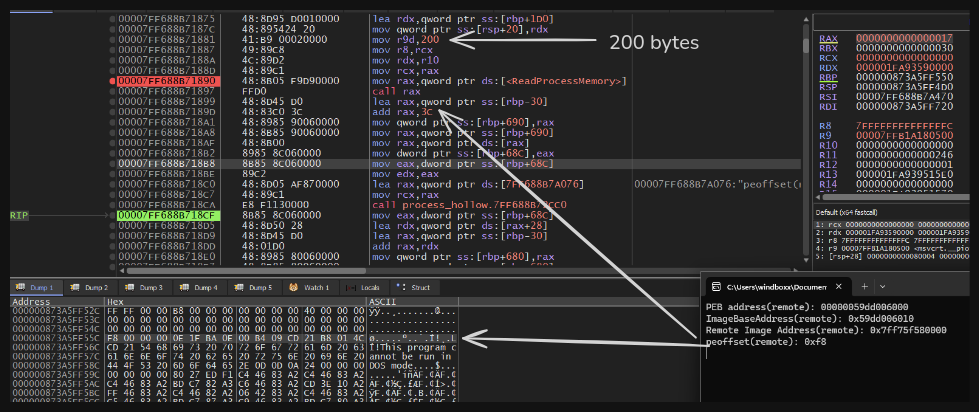979x412 pixels.
Task: Toggle breakpoint dot at address 00007FF688B71875
Action: click(112, 20)
